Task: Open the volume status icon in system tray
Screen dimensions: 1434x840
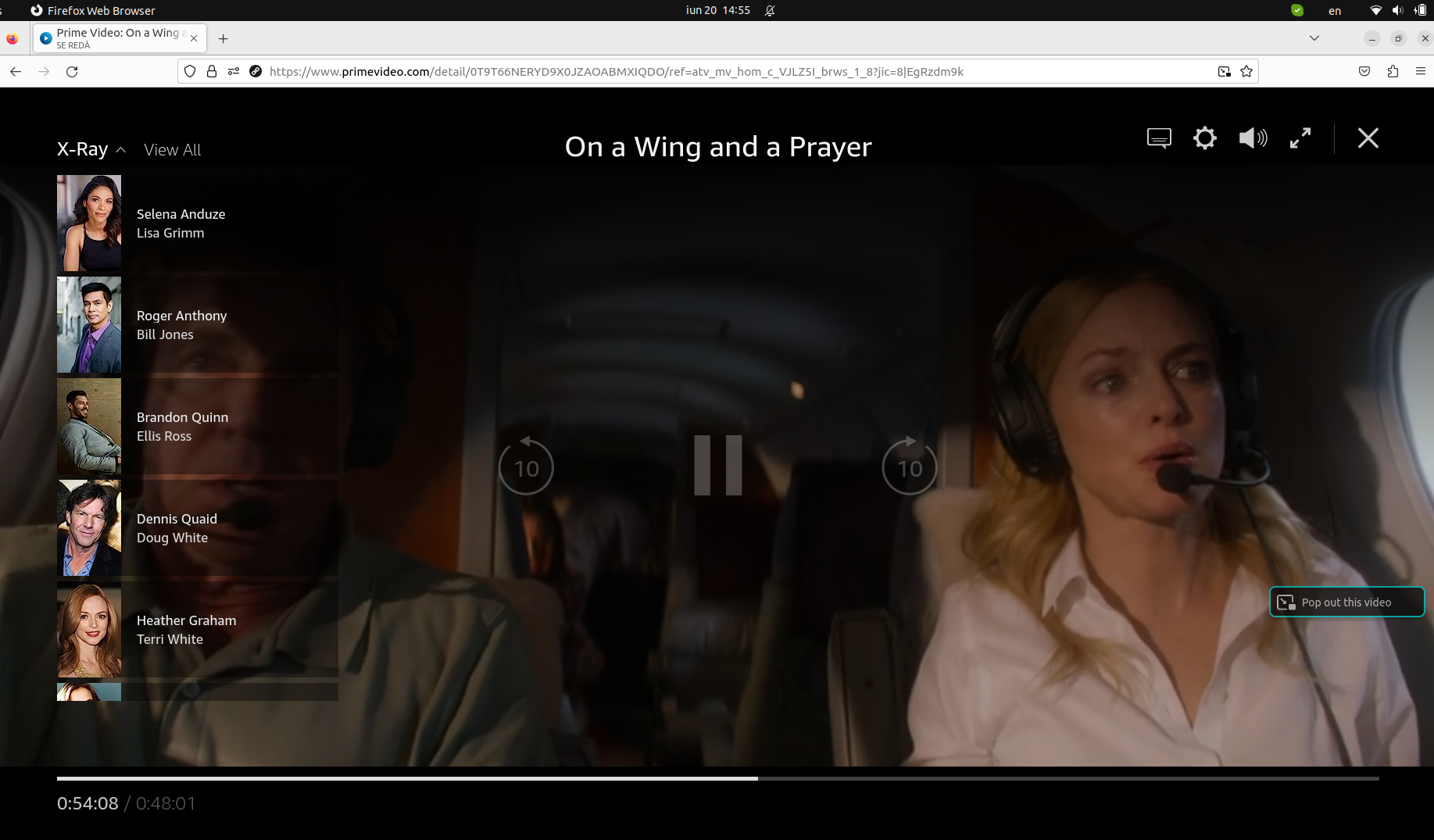Action: pyautogui.click(x=1398, y=10)
